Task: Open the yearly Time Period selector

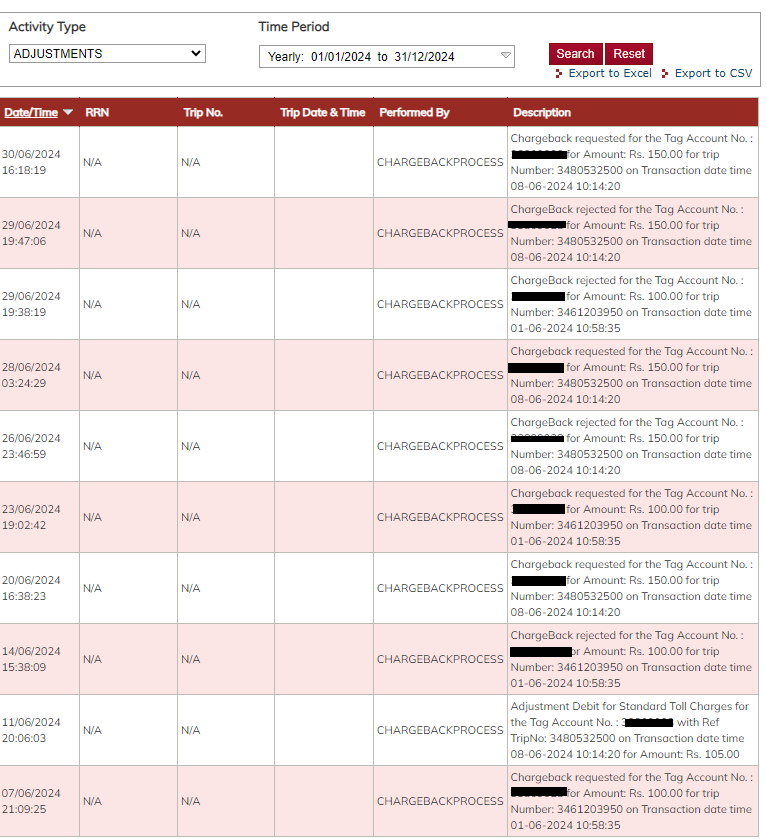Action: tap(387, 56)
